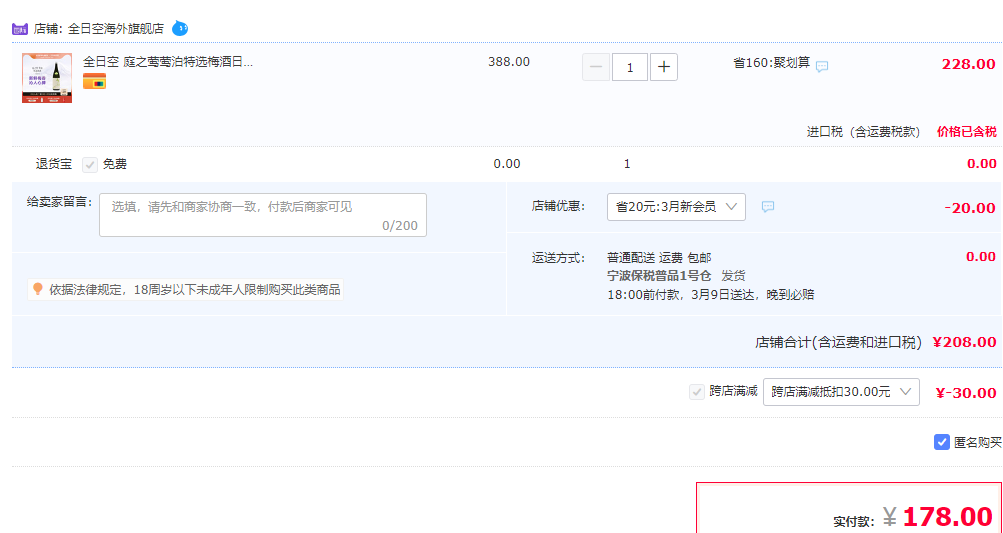
Task: Click the Tmall store logo icon
Action: (x=20, y=29)
